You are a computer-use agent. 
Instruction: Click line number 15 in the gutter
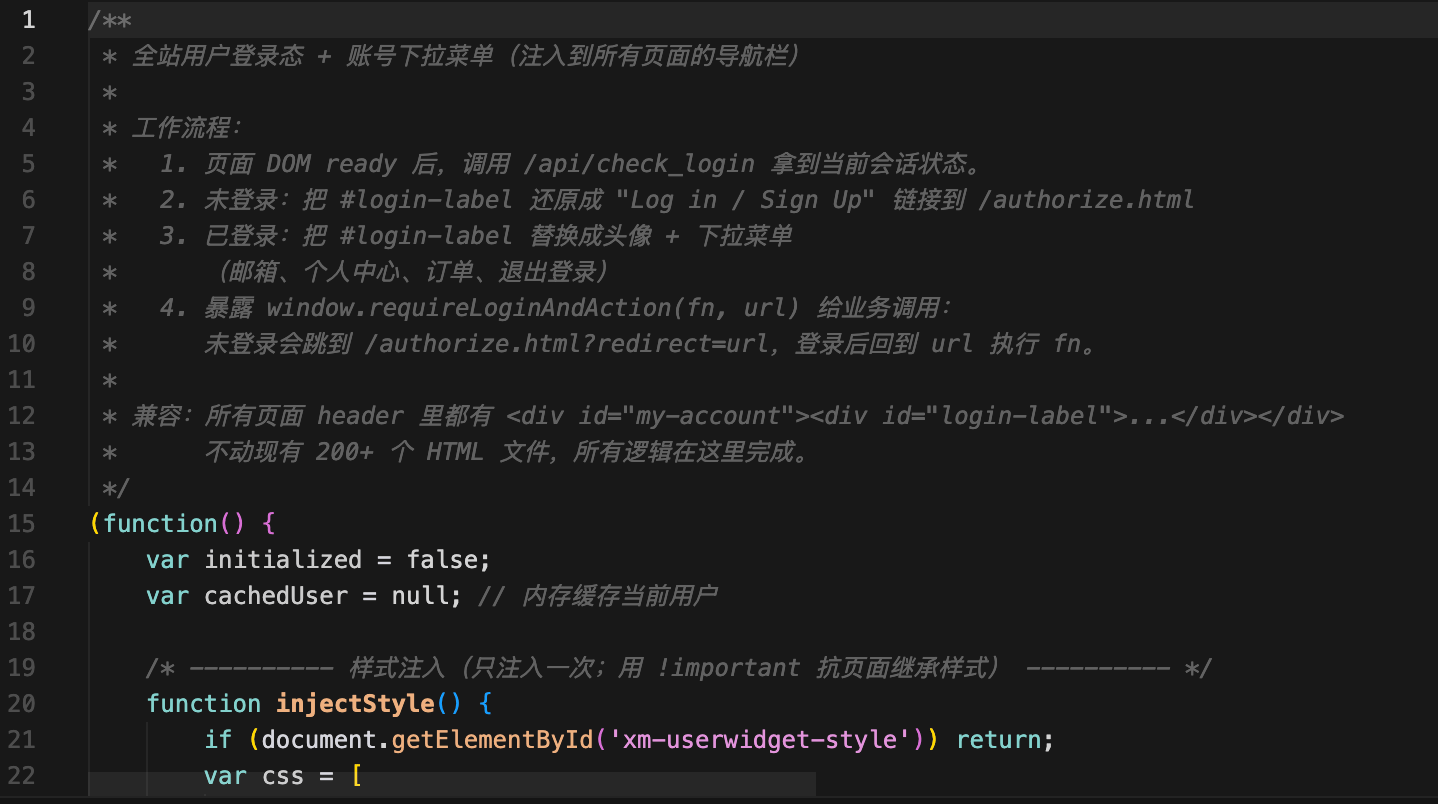click(21, 524)
